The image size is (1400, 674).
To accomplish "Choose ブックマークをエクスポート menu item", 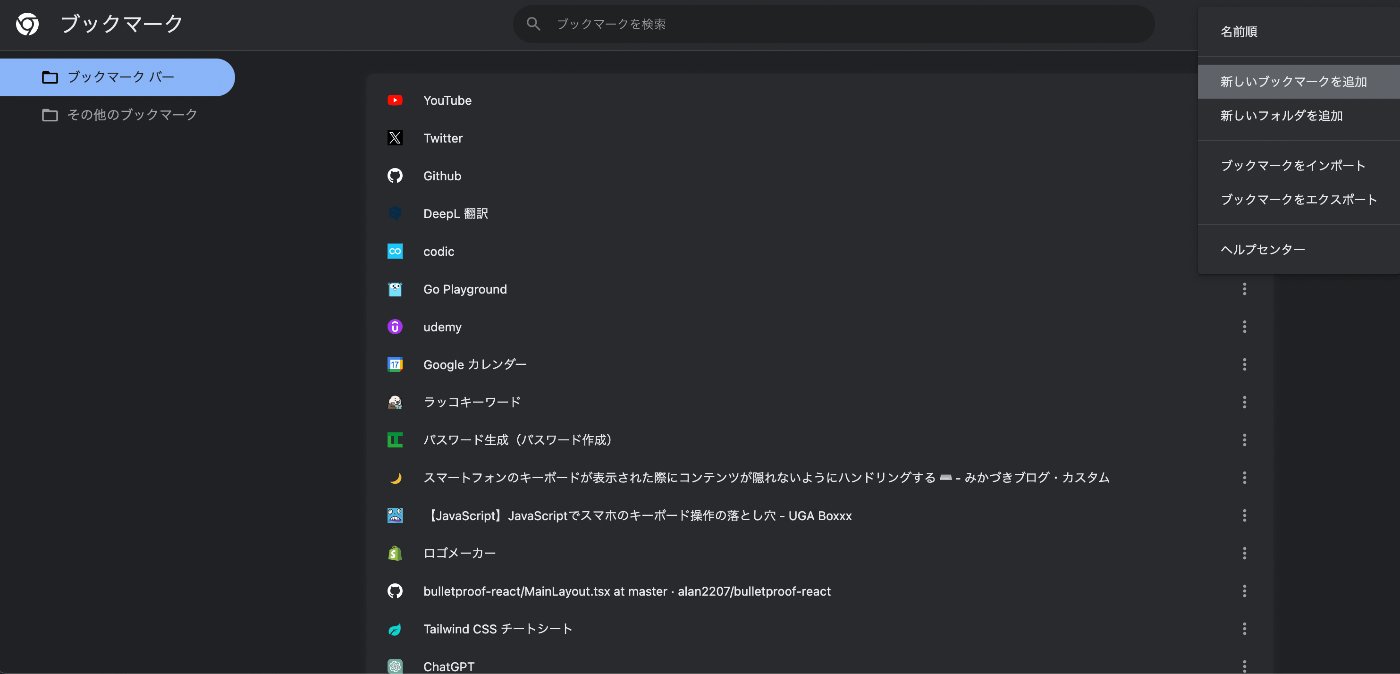I will (x=1299, y=200).
